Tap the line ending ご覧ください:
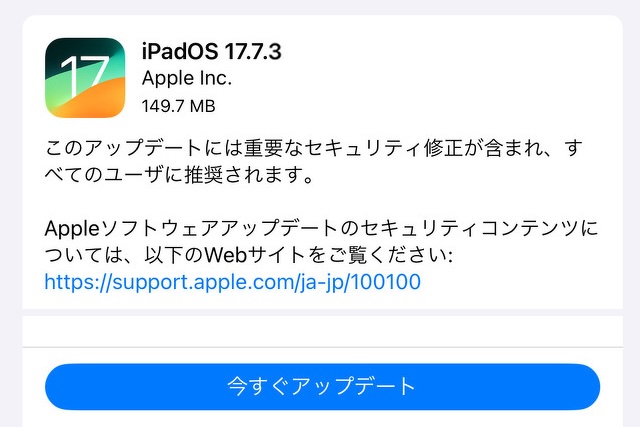Screen dimensions: 640x427 [248, 255]
